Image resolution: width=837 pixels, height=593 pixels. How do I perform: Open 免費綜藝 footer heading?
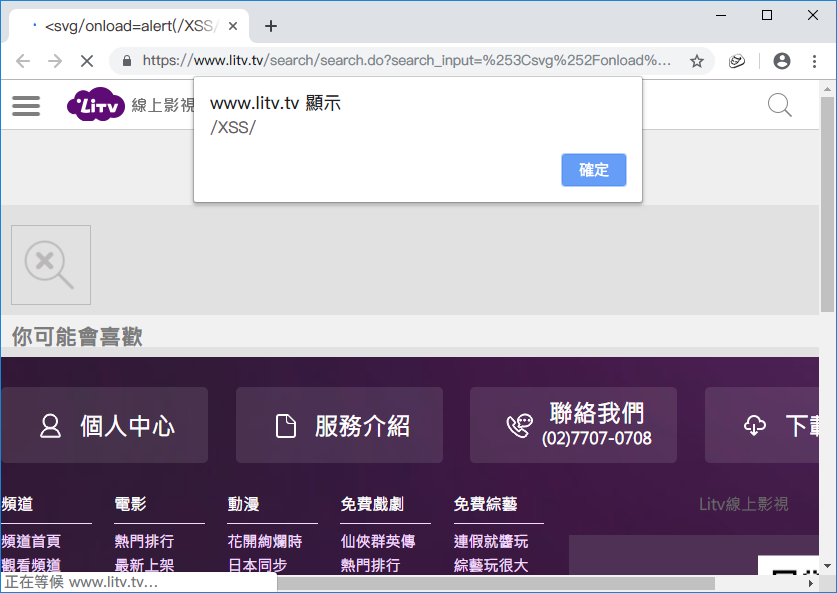485,504
